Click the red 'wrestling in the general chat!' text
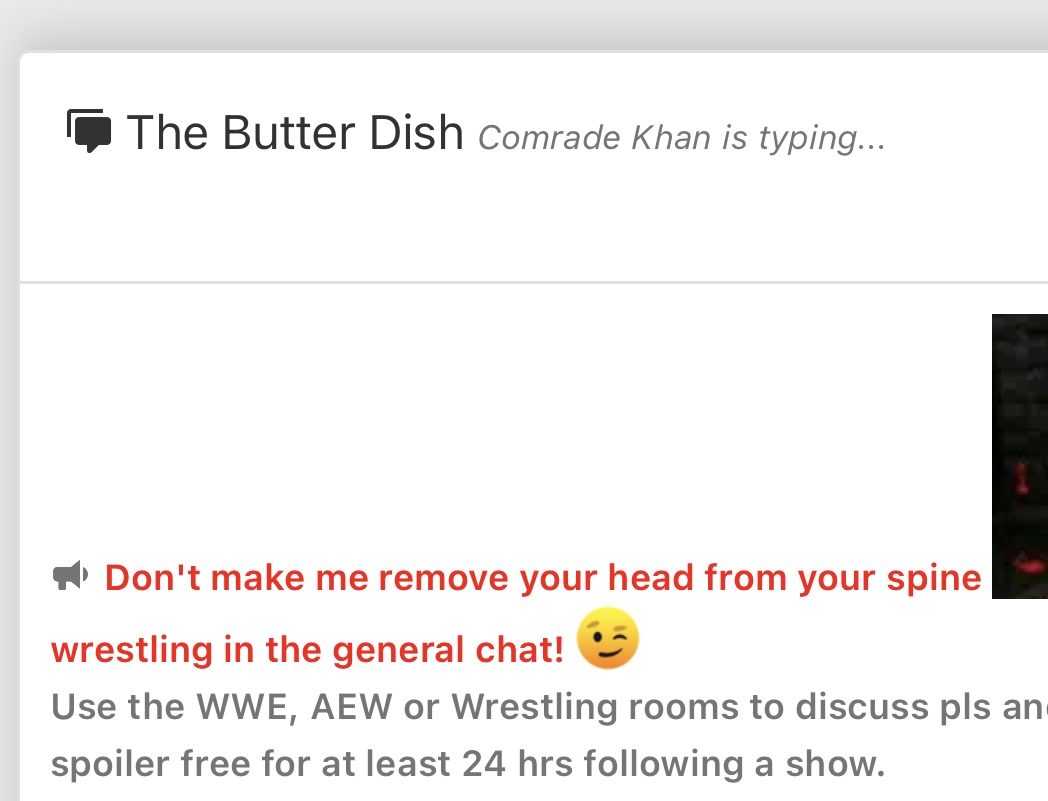The image size is (1048, 801). click(307, 650)
